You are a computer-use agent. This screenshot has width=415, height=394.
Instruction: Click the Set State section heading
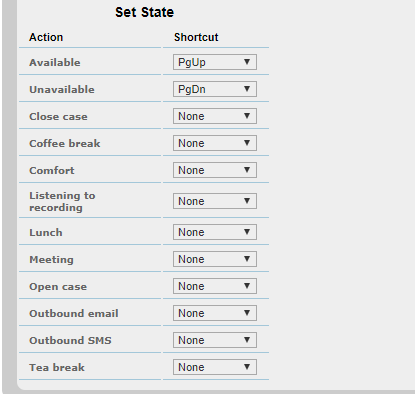144,12
